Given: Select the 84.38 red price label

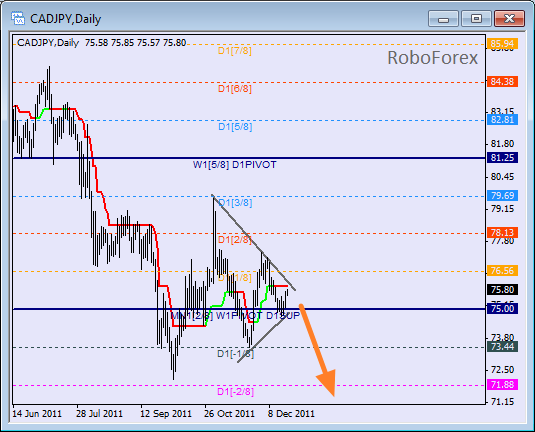Looking at the screenshot, I should pos(503,82).
